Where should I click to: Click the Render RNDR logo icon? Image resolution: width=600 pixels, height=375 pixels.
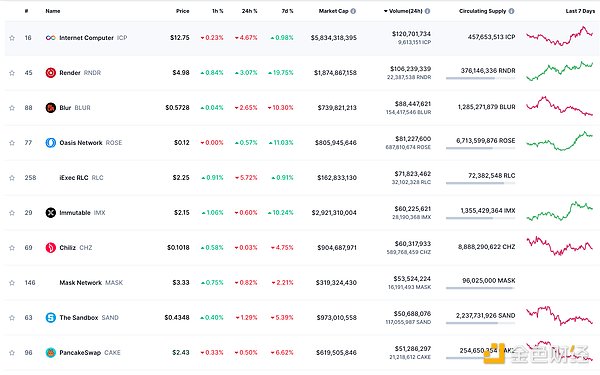pyautogui.click(x=51, y=73)
